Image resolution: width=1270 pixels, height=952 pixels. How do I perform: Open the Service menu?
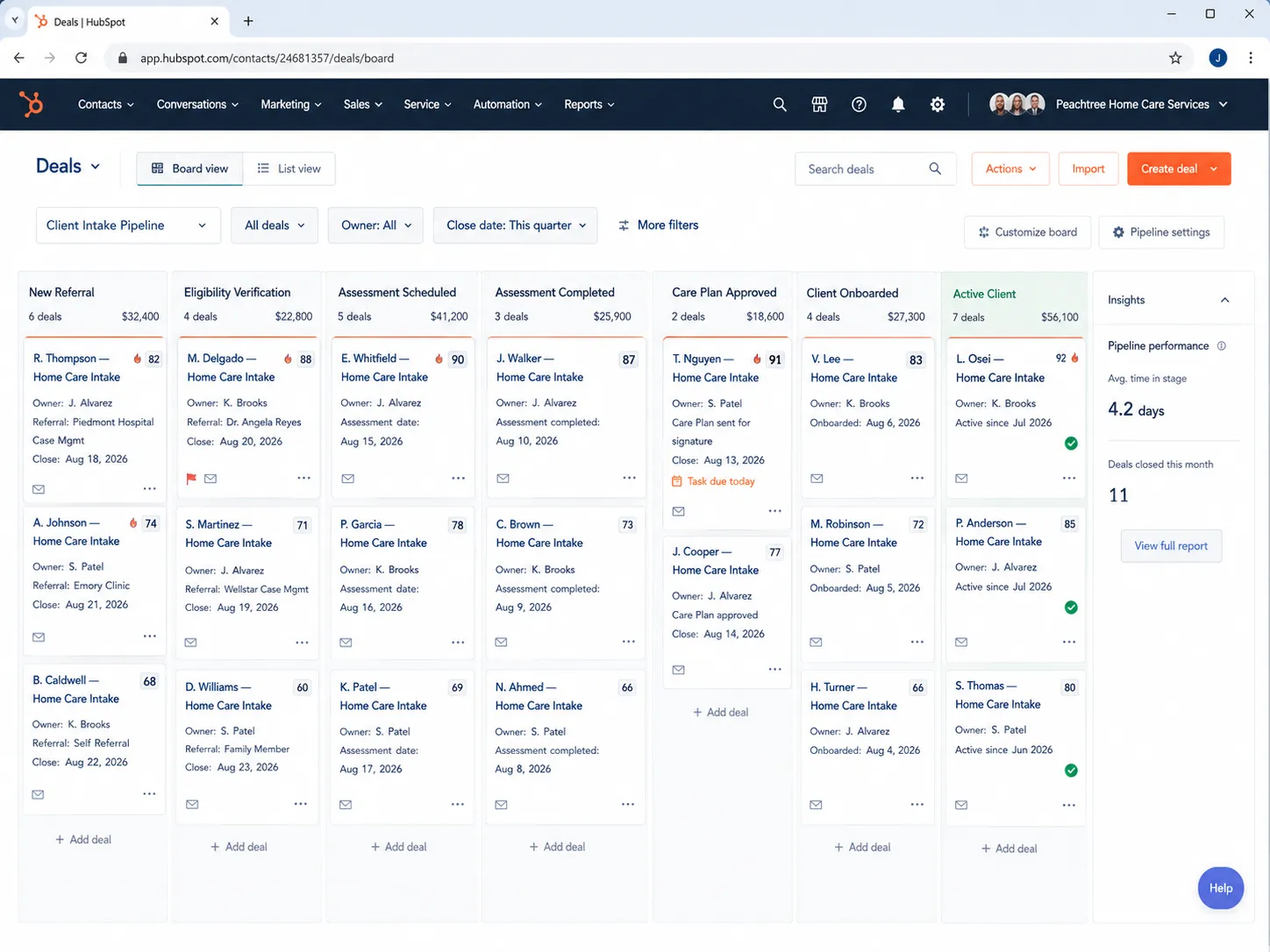pos(428,104)
